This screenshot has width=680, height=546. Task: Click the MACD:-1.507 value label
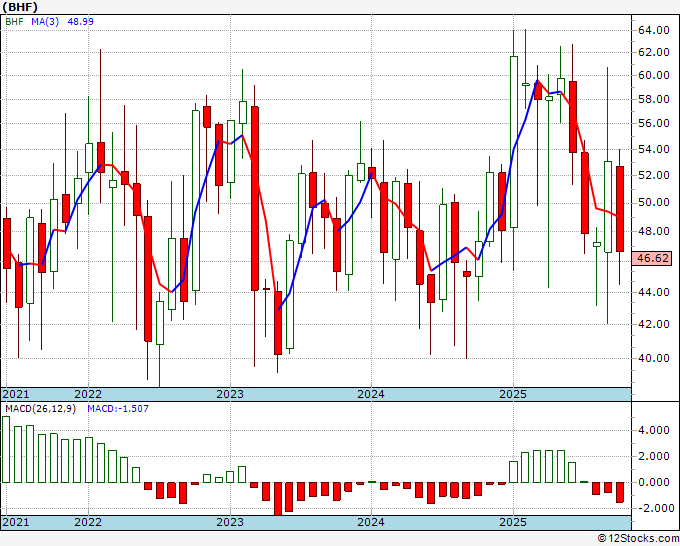click(x=118, y=409)
